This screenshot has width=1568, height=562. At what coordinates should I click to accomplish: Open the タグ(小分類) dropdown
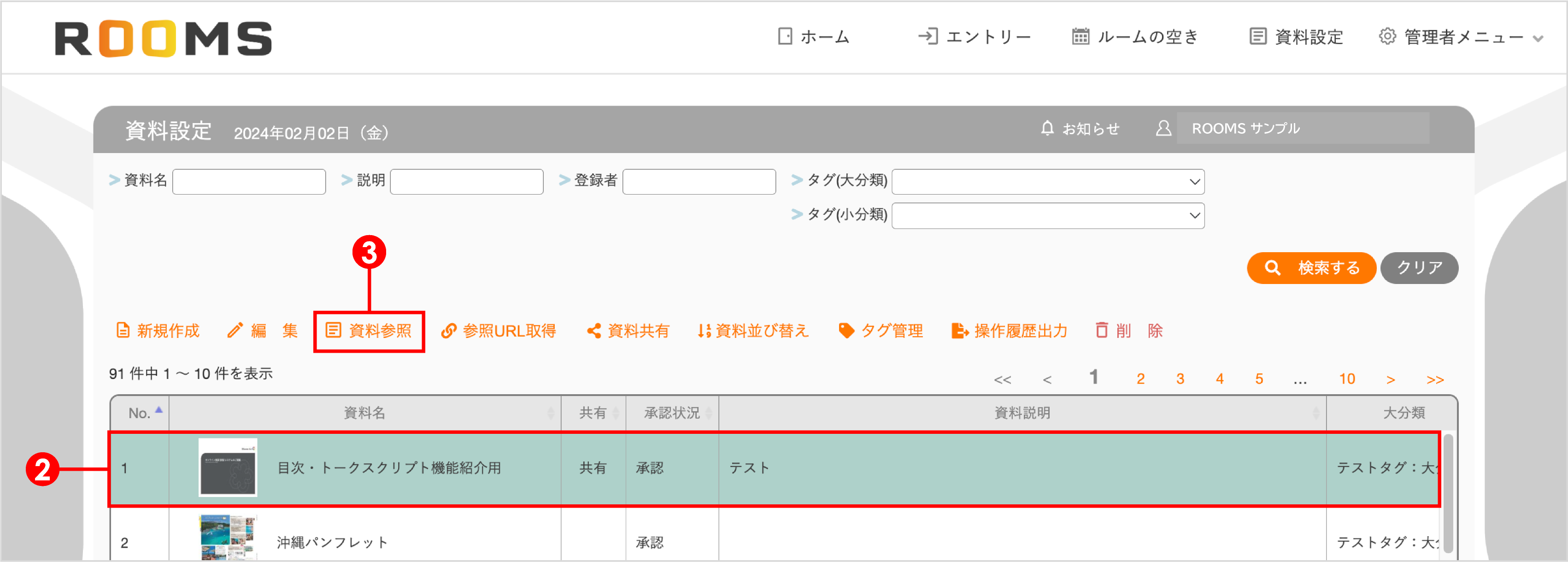point(1048,216)
